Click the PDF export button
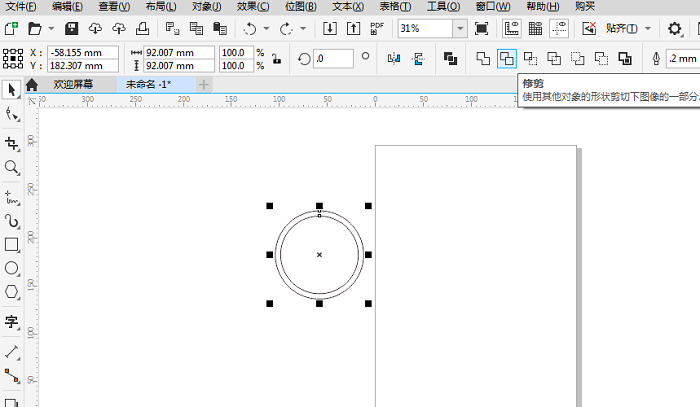Image resolution: width=700 pixels, height=407 pixels. 376,29
